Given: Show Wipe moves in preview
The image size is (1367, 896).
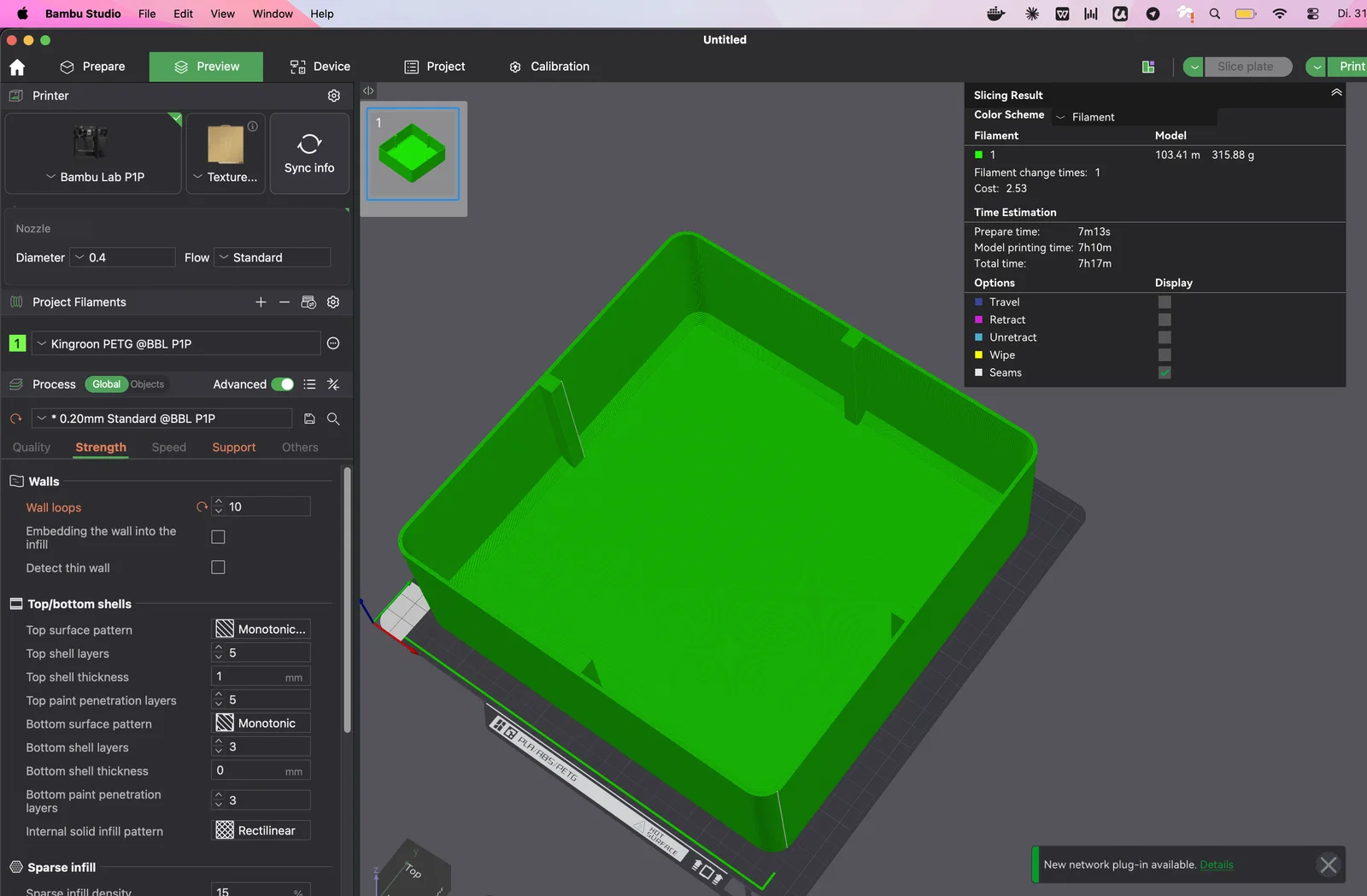Looking at the screenshot, I should [x=1165, y=354].
